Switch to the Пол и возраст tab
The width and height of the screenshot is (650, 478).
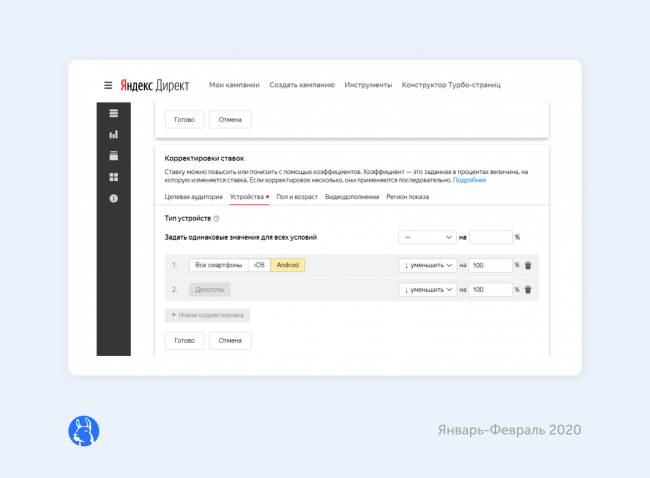tap(297, 197)
